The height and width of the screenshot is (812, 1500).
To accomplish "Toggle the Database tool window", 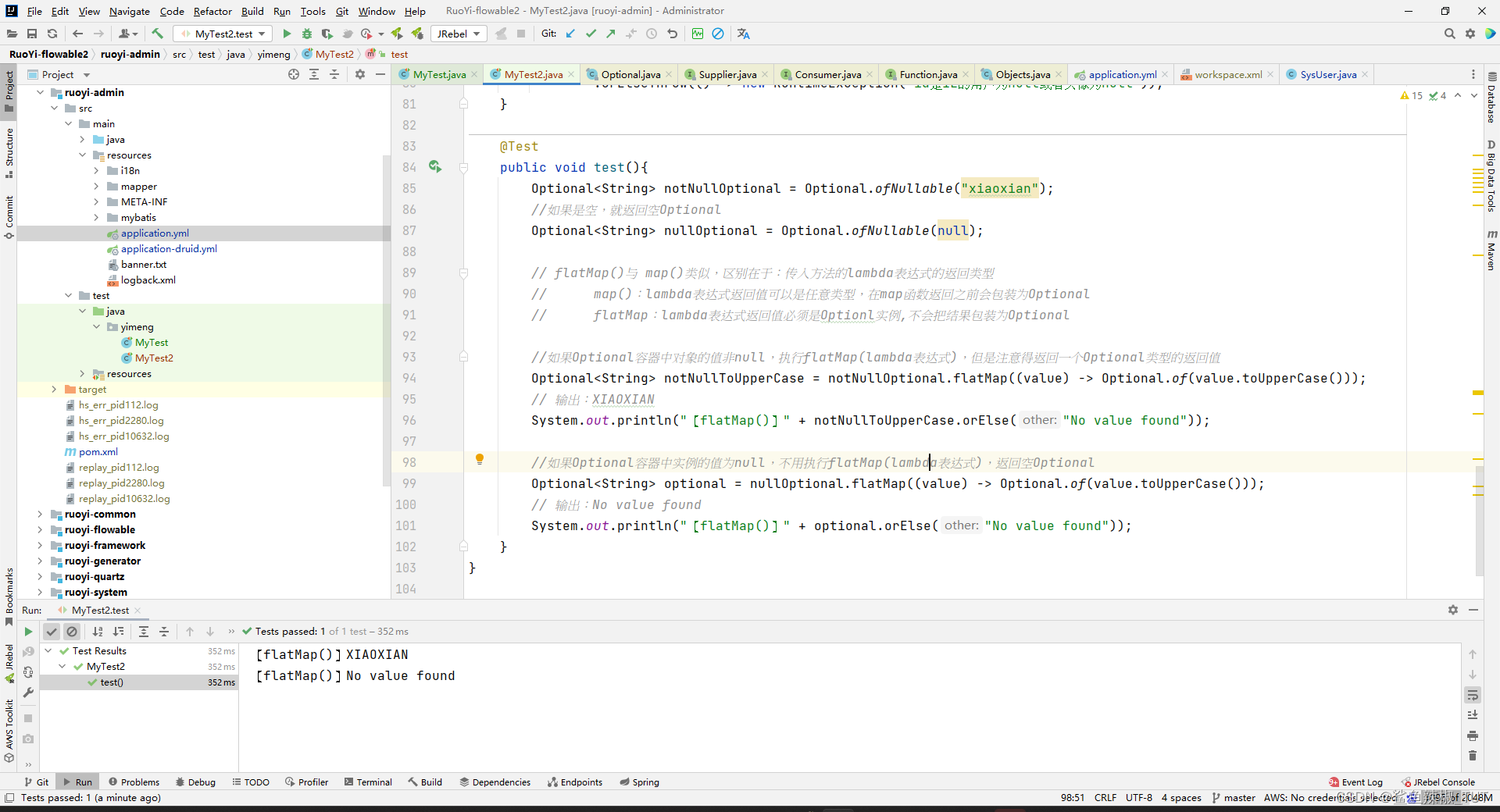I will 1491,98.
